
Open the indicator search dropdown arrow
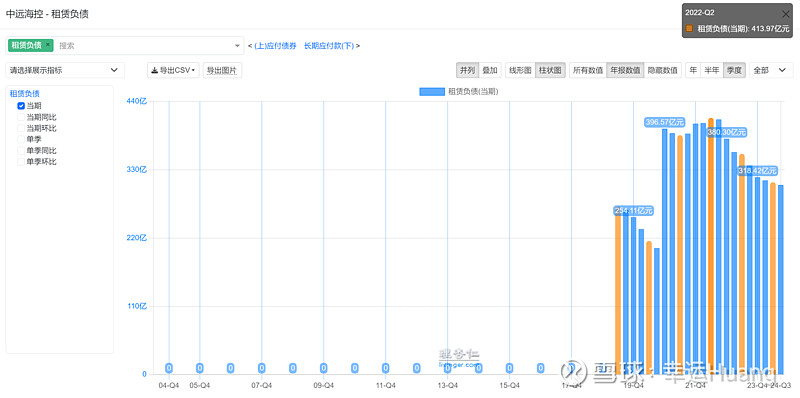(x=237, y=45)
